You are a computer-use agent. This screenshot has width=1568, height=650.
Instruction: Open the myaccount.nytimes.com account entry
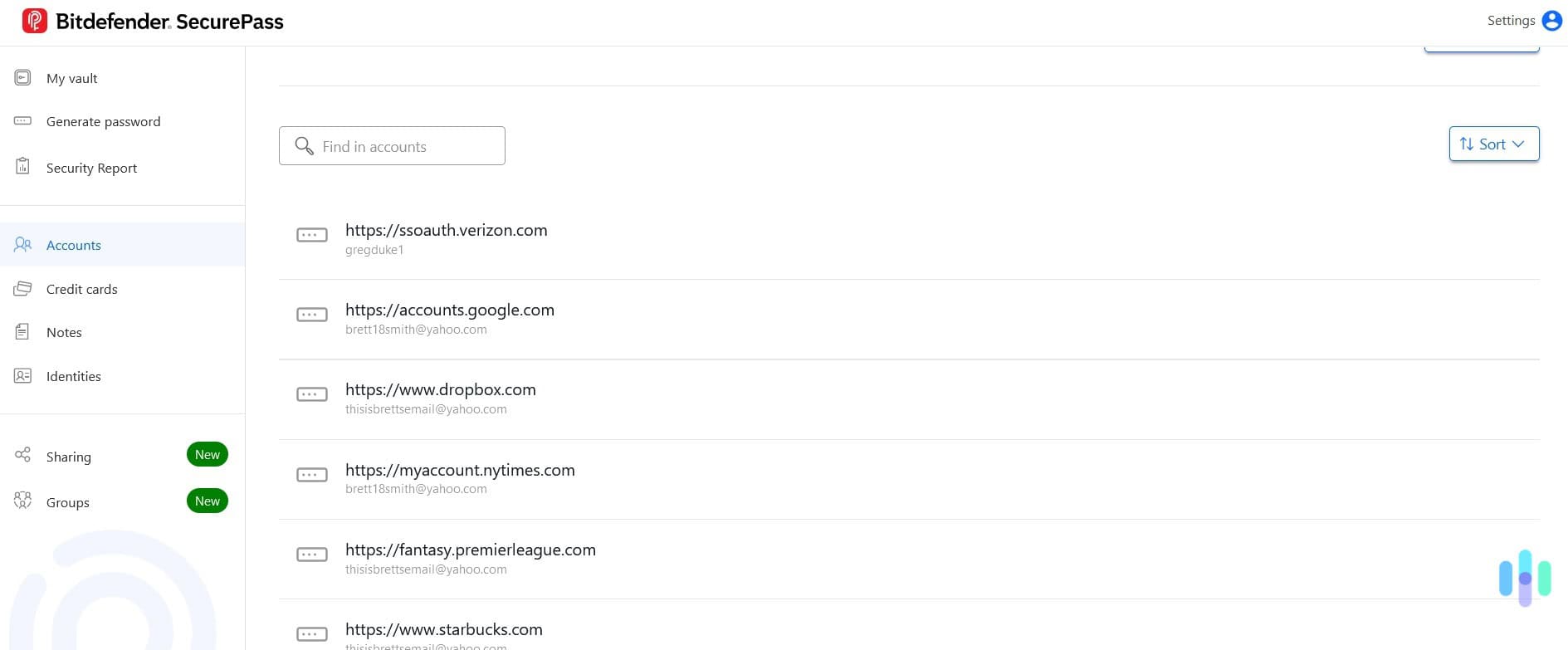460,471
